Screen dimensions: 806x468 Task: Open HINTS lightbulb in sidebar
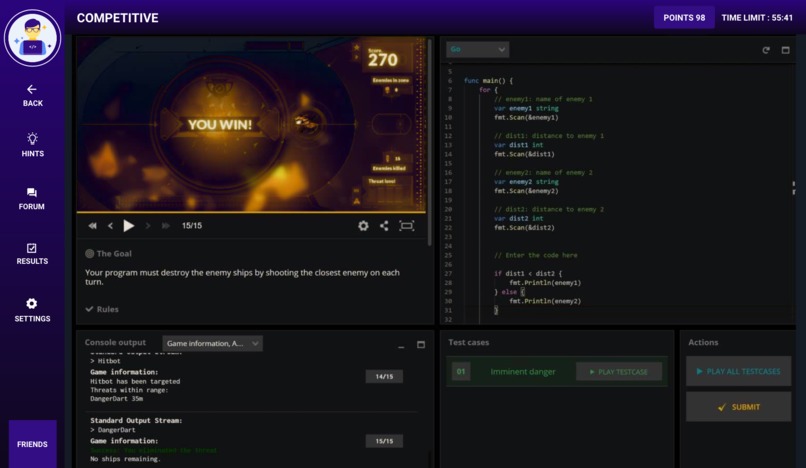pos(32,145)
